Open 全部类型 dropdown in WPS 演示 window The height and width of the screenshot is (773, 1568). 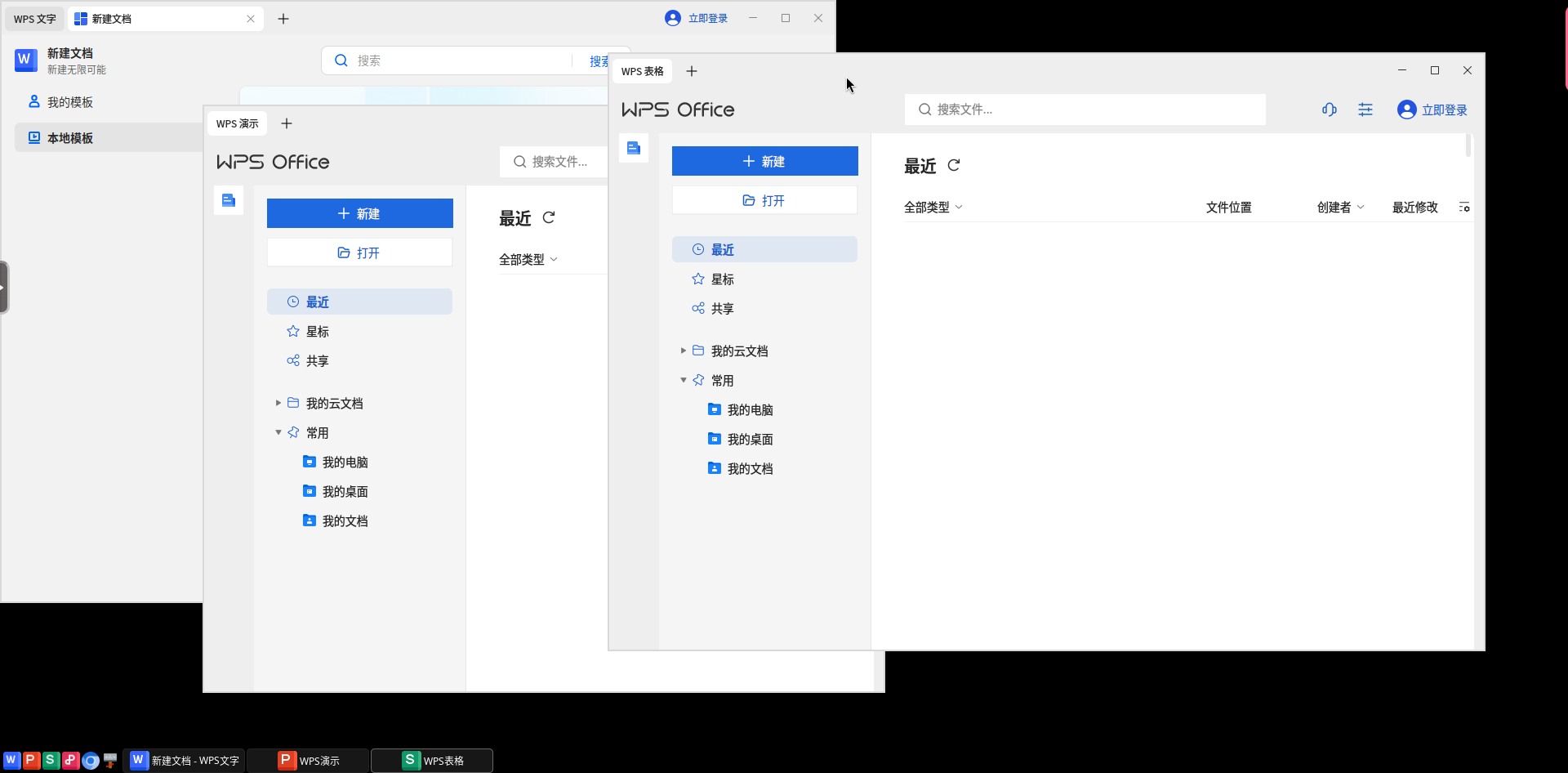coord(528,259)
